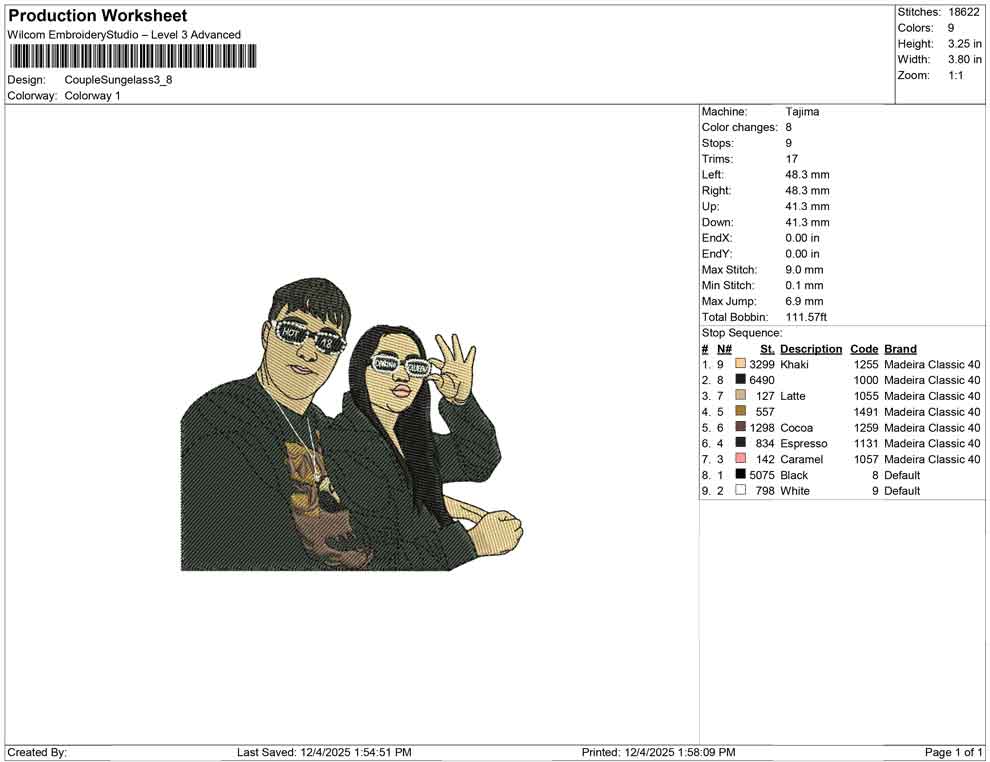Click the barcode under the worksheet title

133,56
